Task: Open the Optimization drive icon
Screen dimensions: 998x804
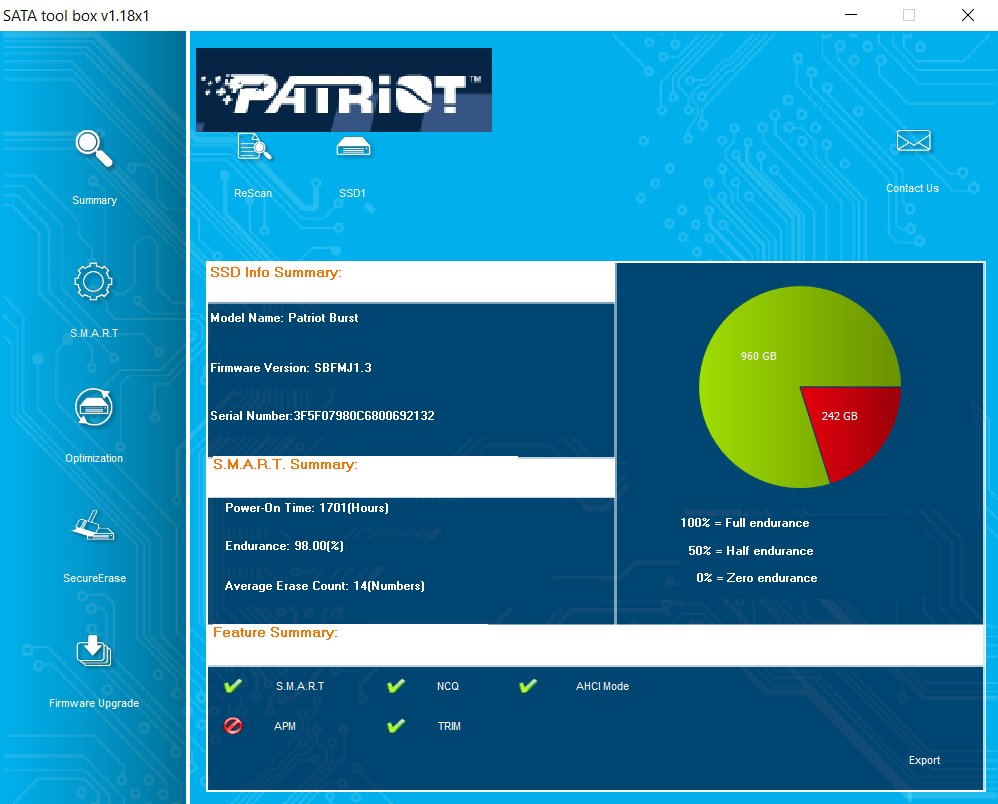Action: pos(94,407)
